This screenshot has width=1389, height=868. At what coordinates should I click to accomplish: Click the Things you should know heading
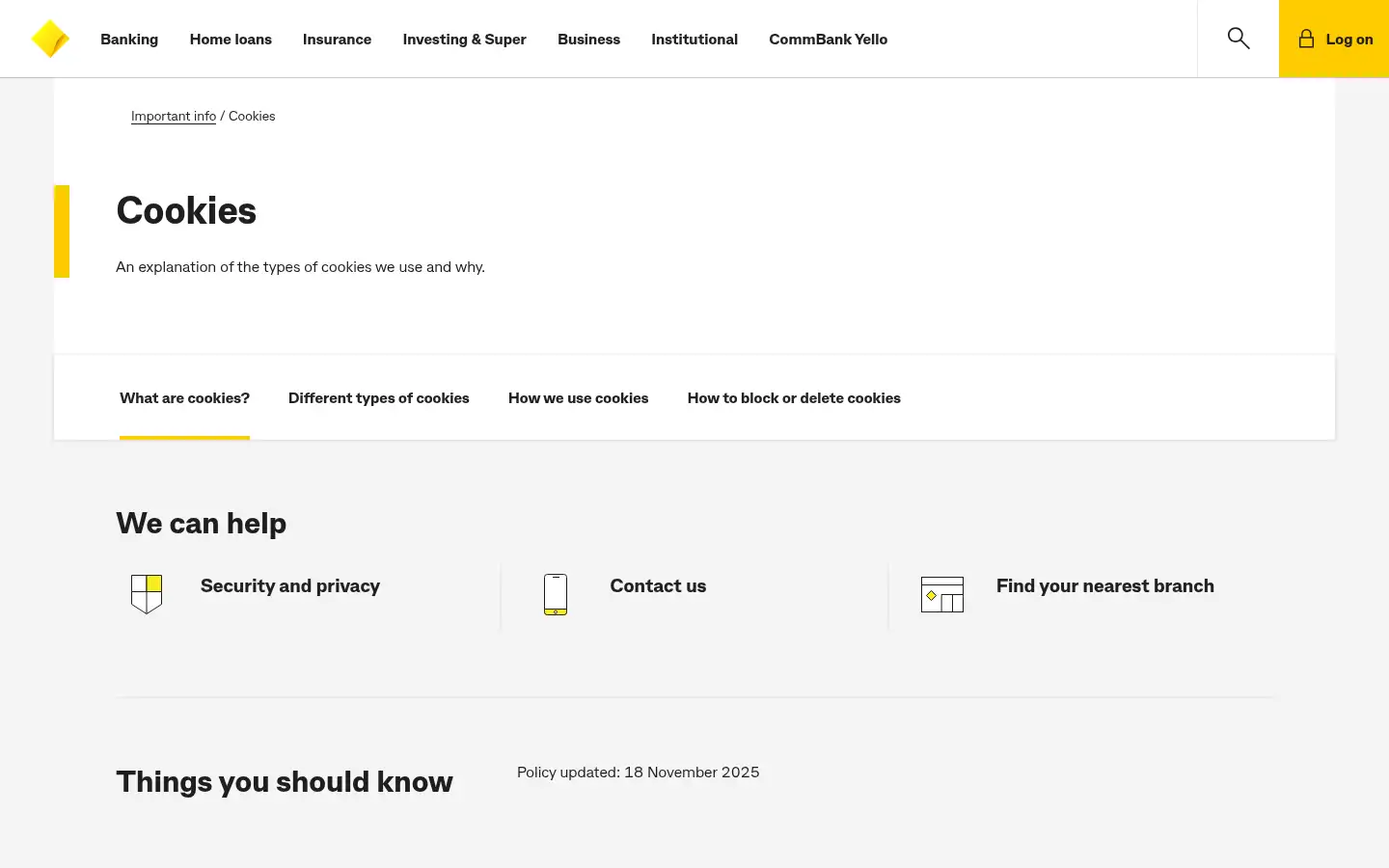click(285, 781)
